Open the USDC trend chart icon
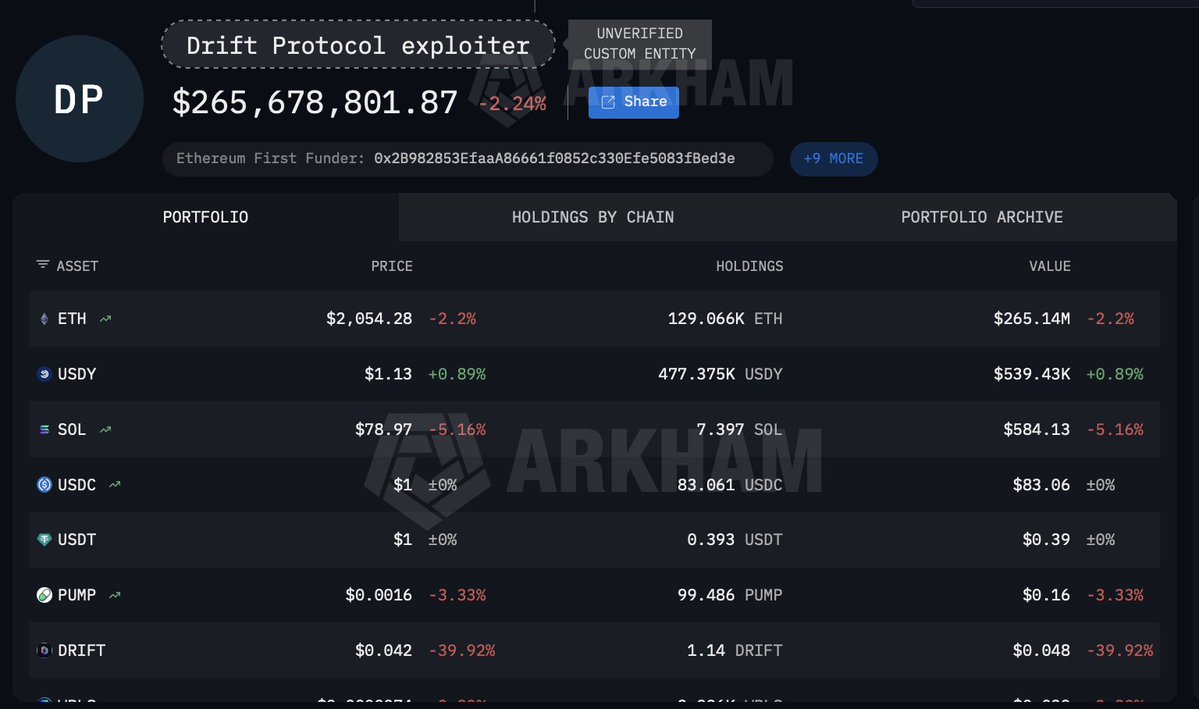Image resolution: width=1199 pixels, height=709 pixels. pyautogui.click(x=115, y=484)
